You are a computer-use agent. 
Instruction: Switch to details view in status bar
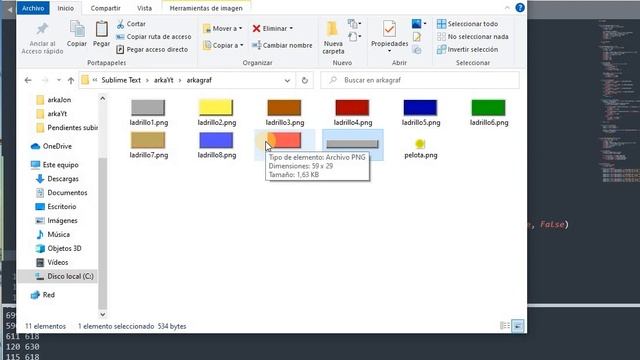coord(505,326)
